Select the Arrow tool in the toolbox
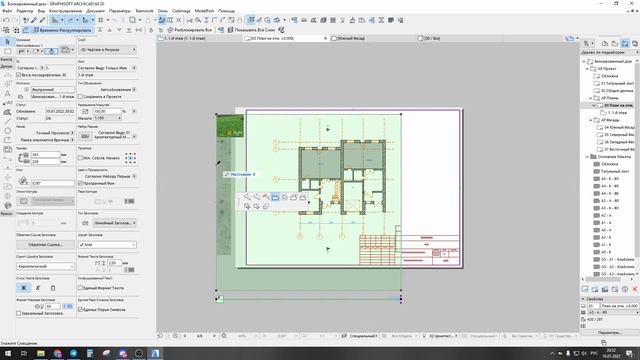Image resolution: width=640 pixels, height=360 pixels. [7, 41]
